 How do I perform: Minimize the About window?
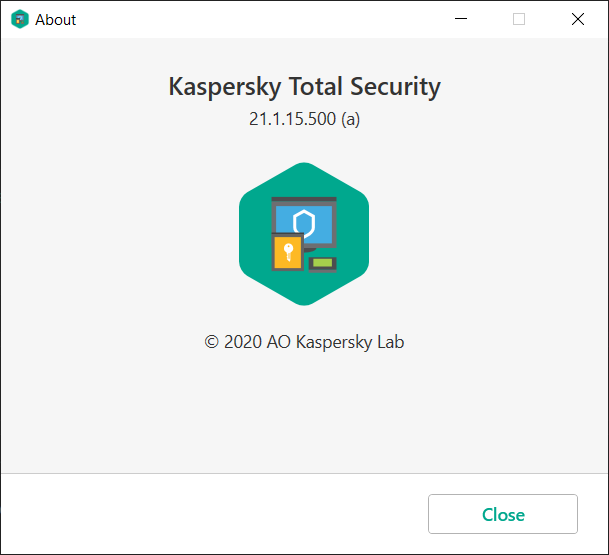[461, 19]
